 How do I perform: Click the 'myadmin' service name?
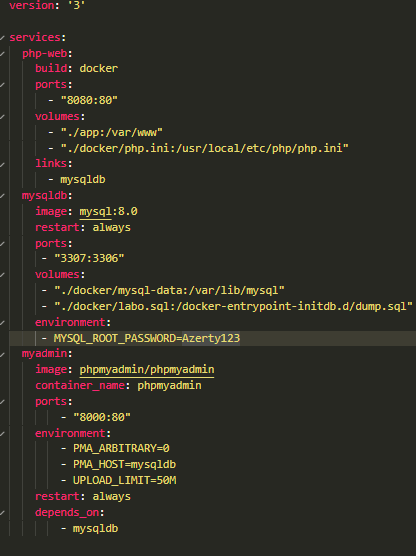pos(45,354)
